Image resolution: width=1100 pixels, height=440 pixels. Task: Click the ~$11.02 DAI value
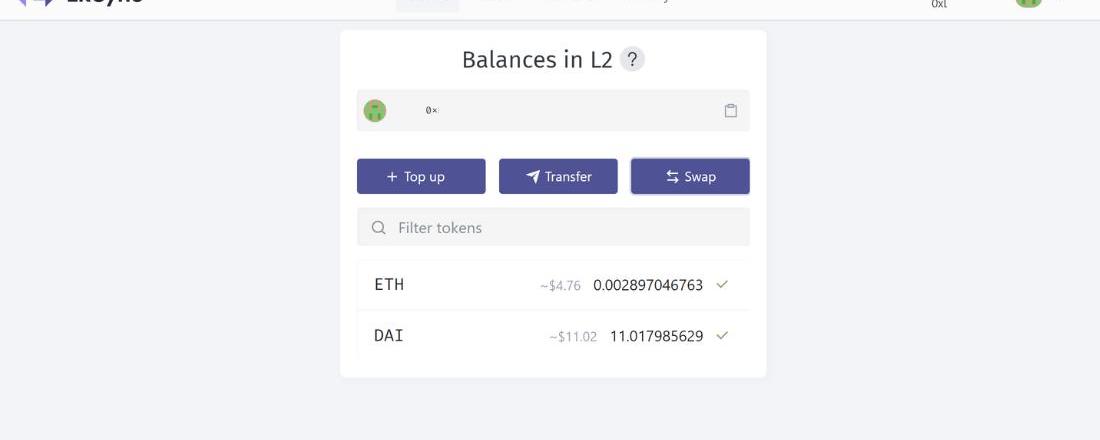tap(573, 336)
